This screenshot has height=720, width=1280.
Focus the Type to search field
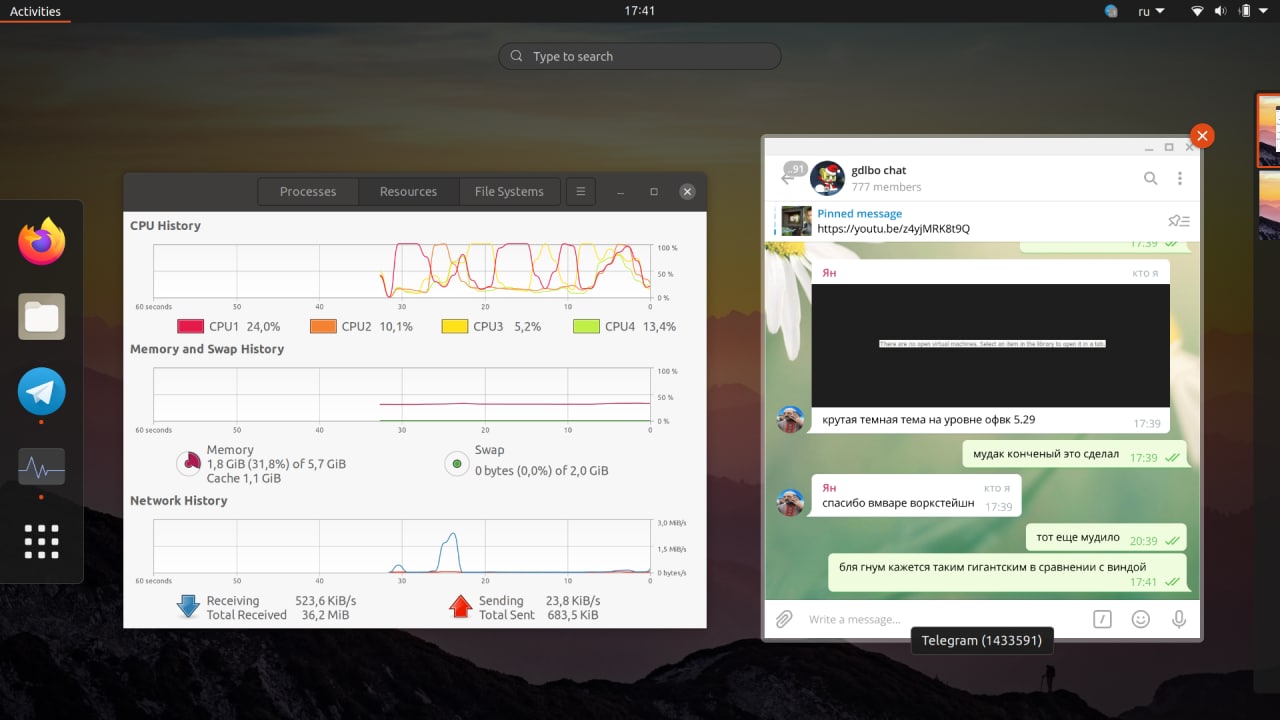tap(640, 56)
